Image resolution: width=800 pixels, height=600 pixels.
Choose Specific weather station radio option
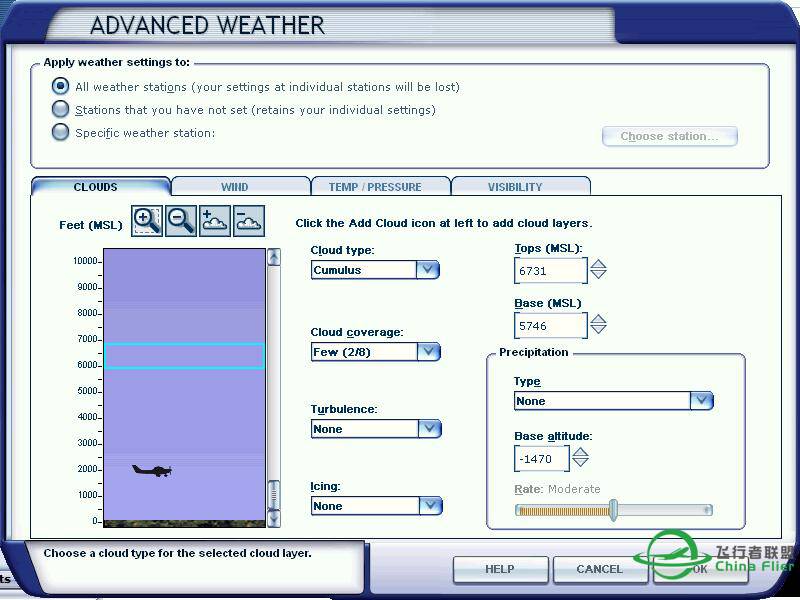point(60,132)
